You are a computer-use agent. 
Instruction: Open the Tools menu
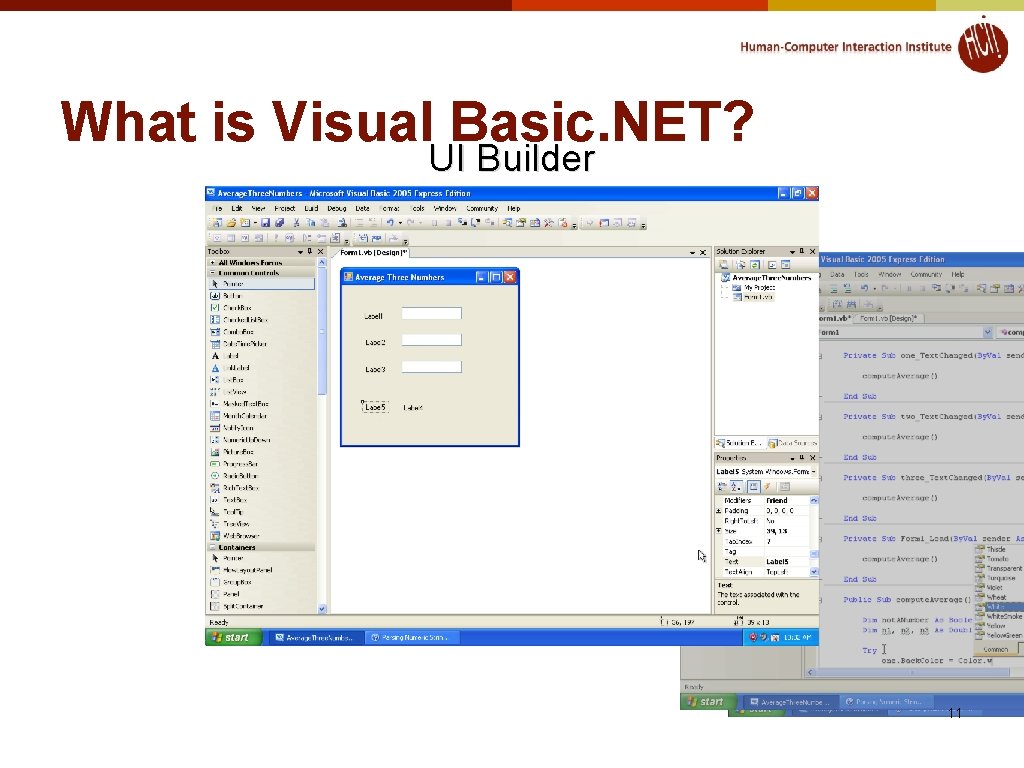[418, 208]
